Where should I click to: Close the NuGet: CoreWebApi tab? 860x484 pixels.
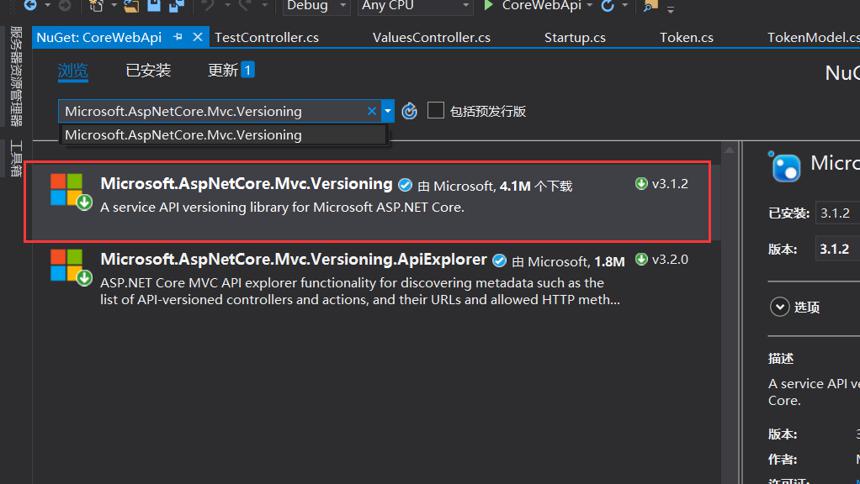(197, 37)
